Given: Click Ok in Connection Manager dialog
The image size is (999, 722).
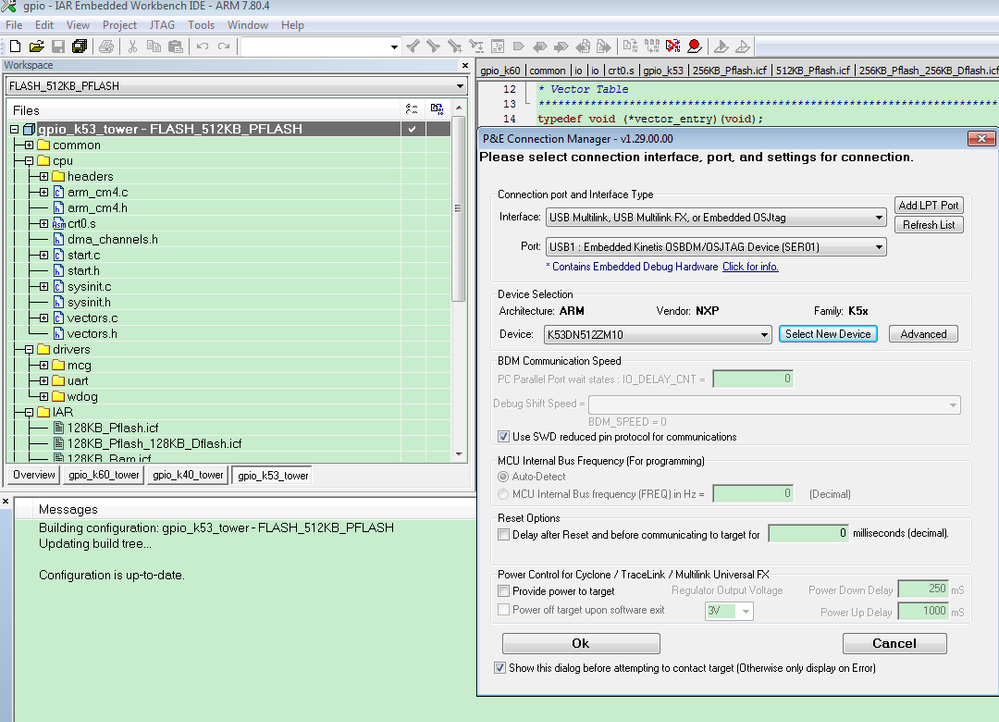Looking at the screenshot, I should 580,644.
